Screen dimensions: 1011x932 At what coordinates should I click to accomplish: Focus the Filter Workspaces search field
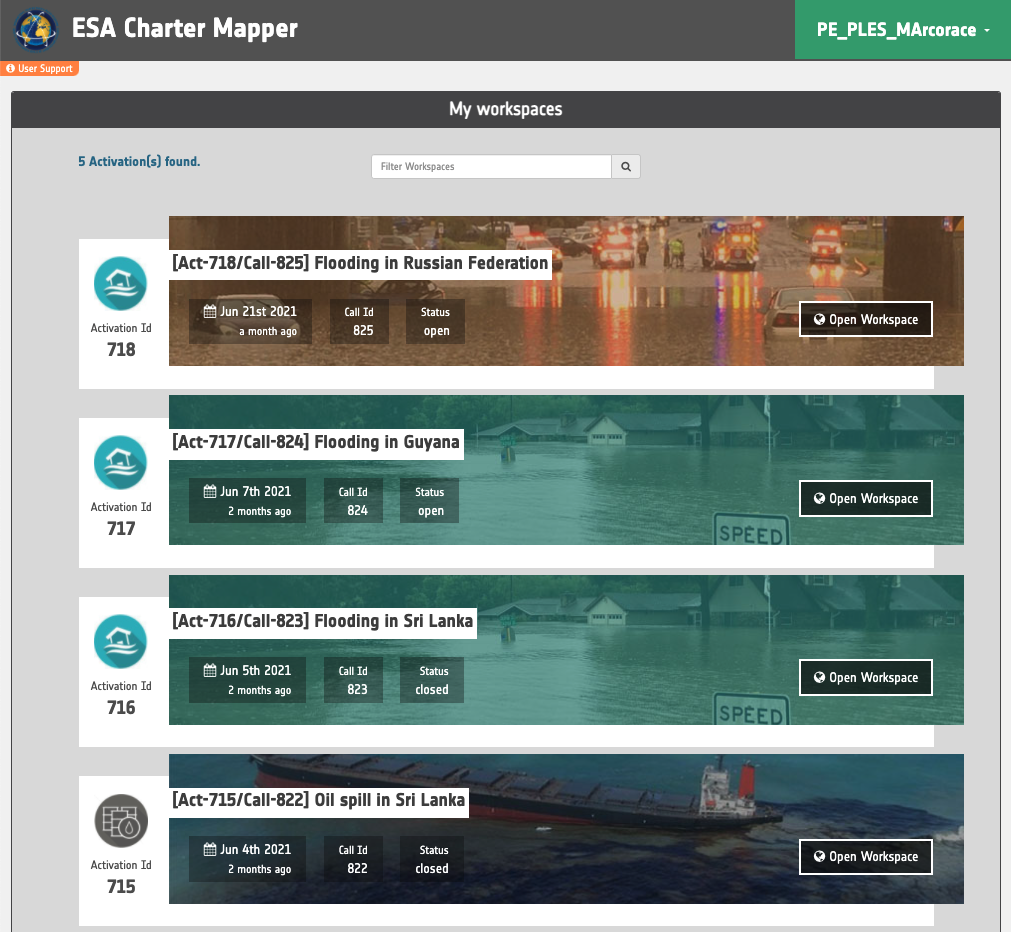tap(491, 166)
